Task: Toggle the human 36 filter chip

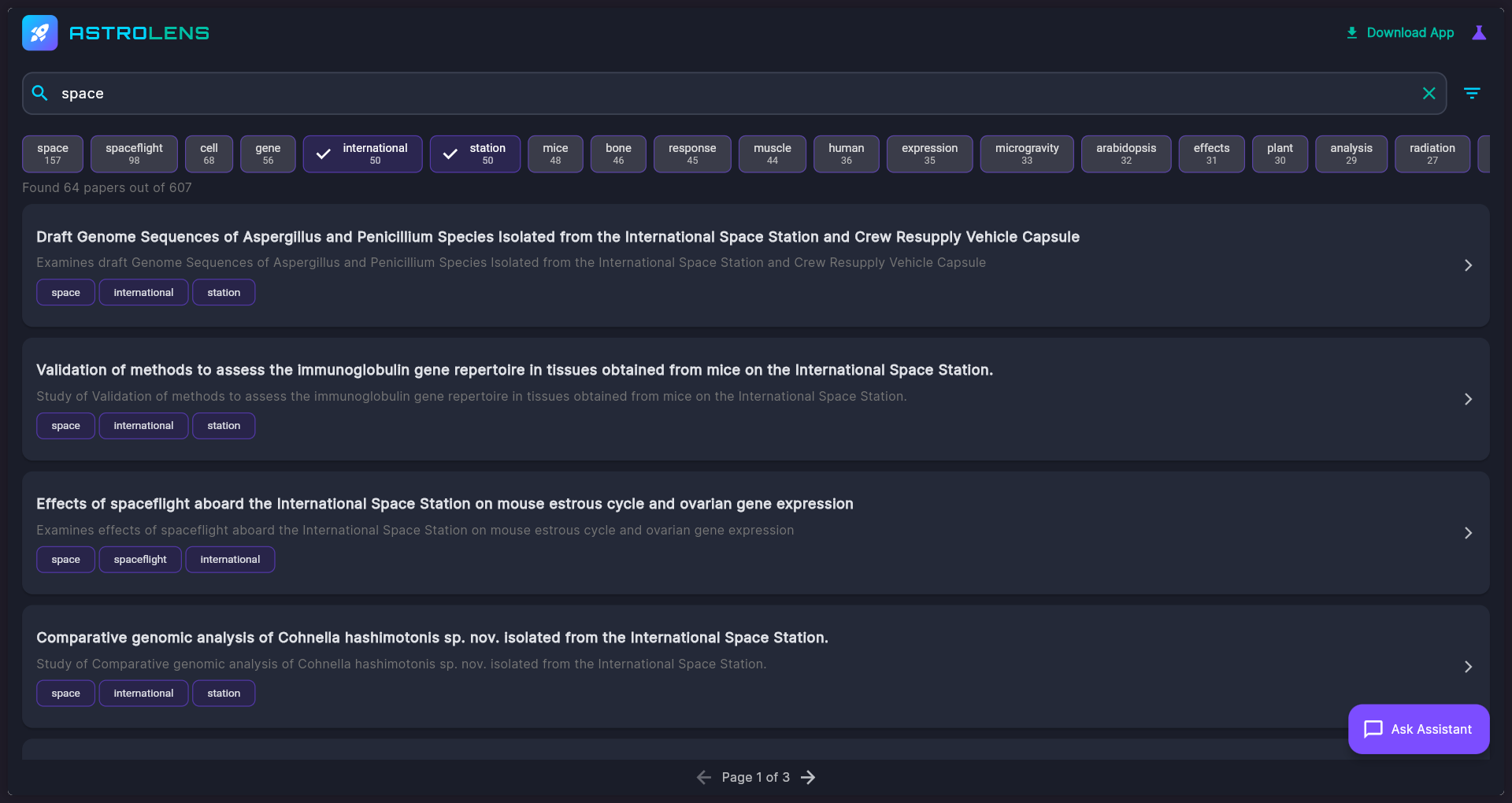Action: (x=846, y=154)
